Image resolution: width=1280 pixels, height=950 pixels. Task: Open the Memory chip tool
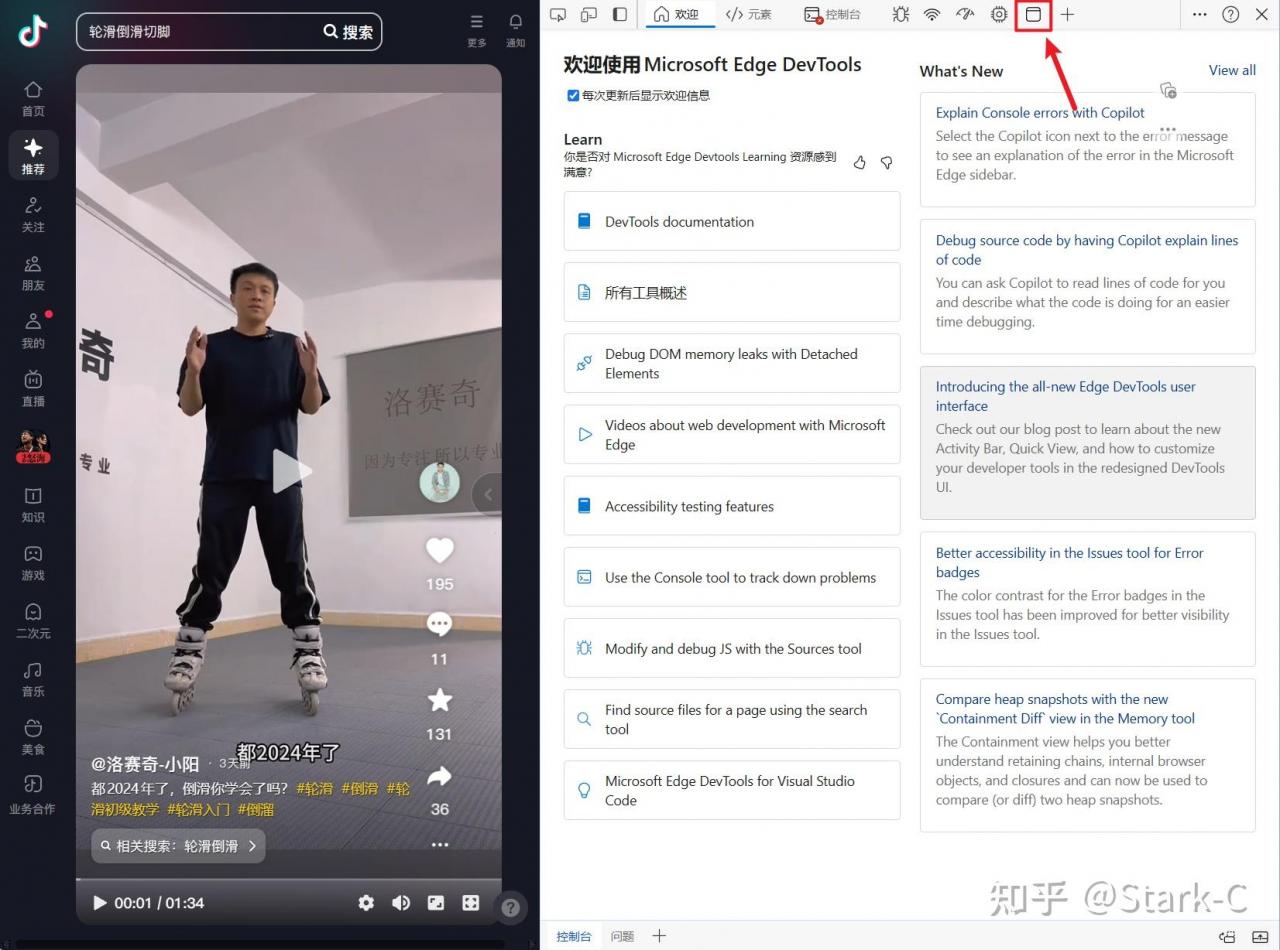[x=999, y=14]
